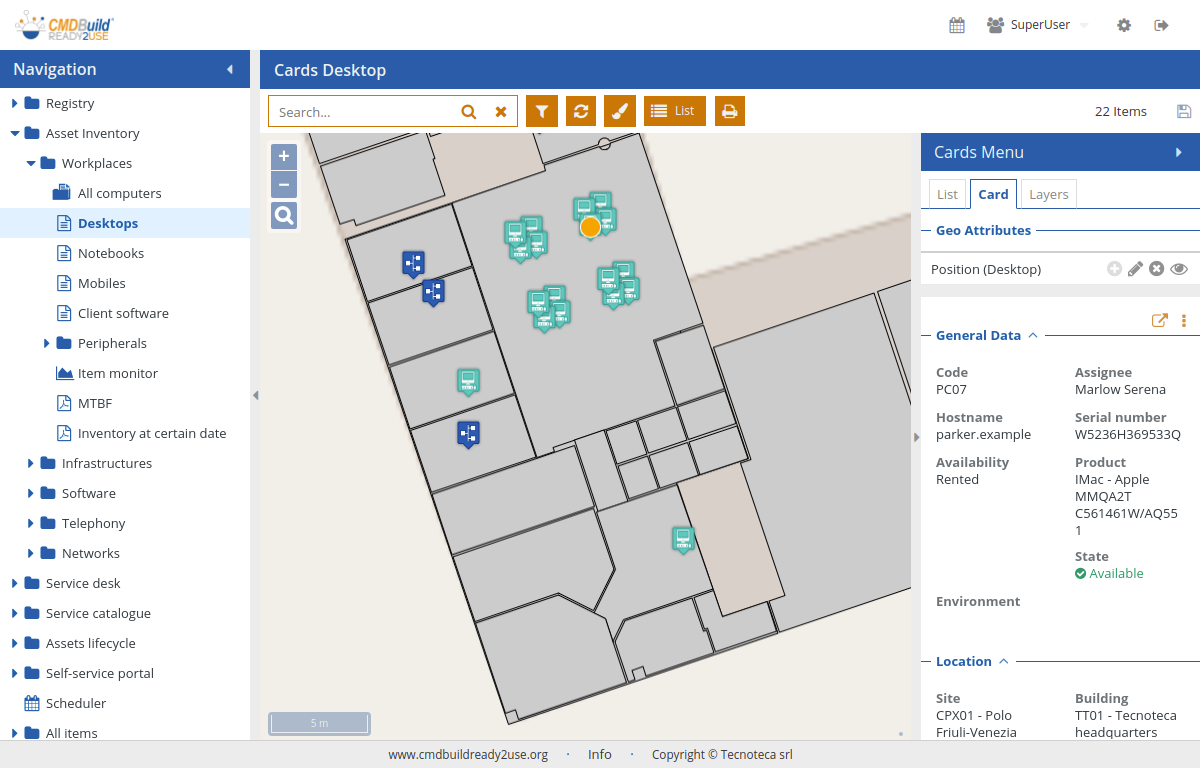Open the SuperUser dropdown menu
Viewport: 1200px width, 768px height.
[1037, 25]
